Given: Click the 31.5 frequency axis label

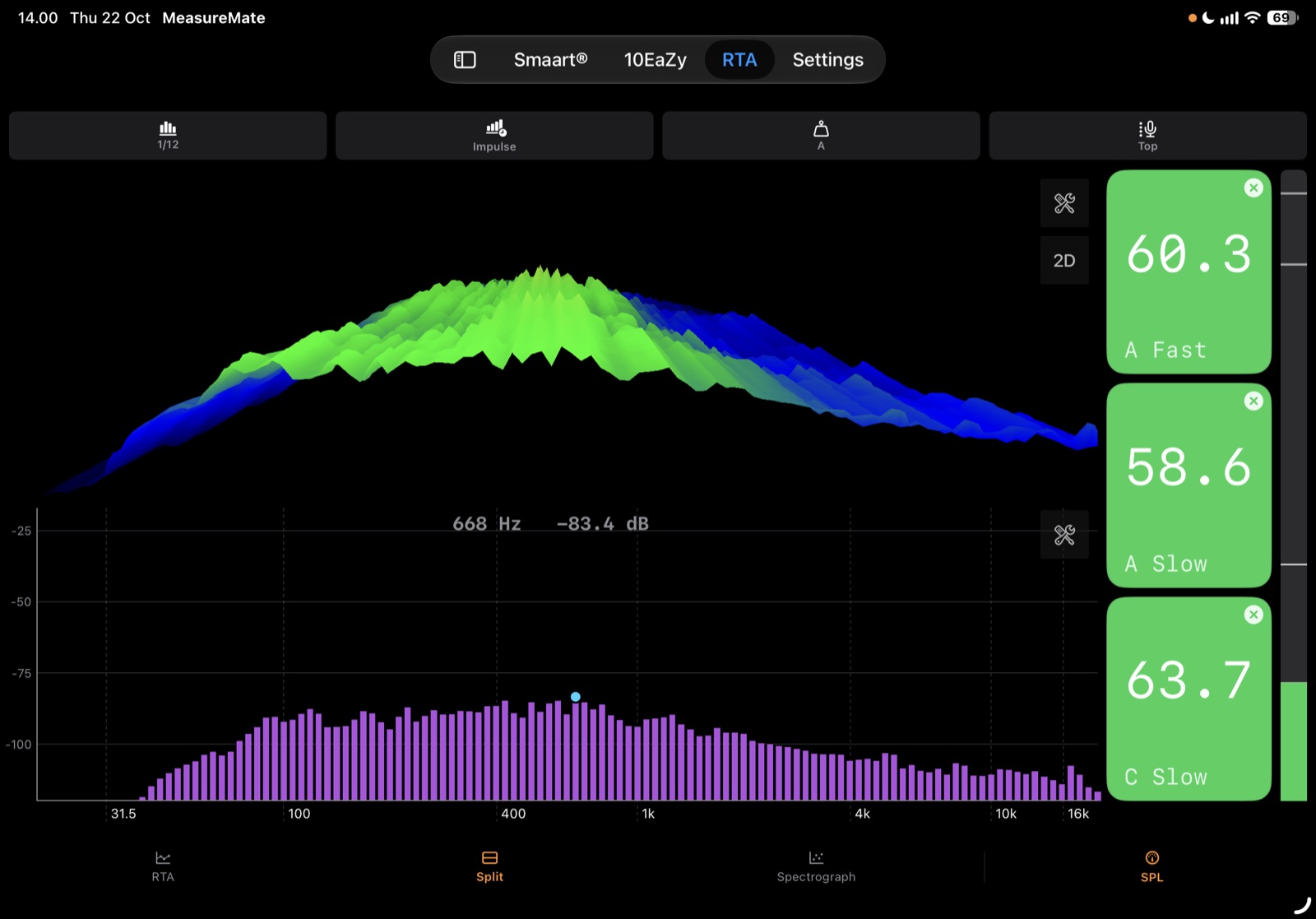Looking at the screenshot, I should (123, 814).
